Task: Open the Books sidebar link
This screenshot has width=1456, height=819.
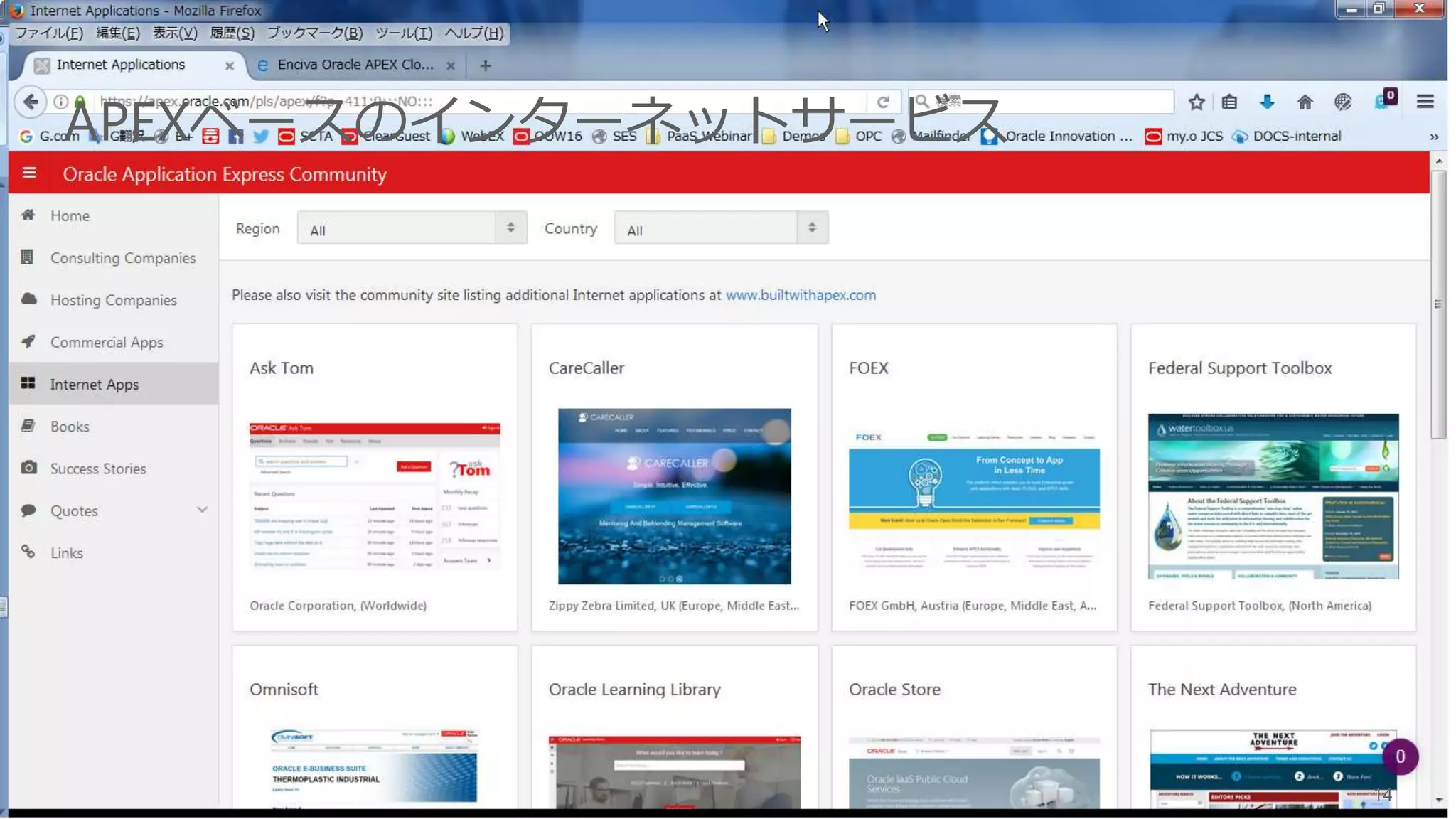Action: point(70,426)
